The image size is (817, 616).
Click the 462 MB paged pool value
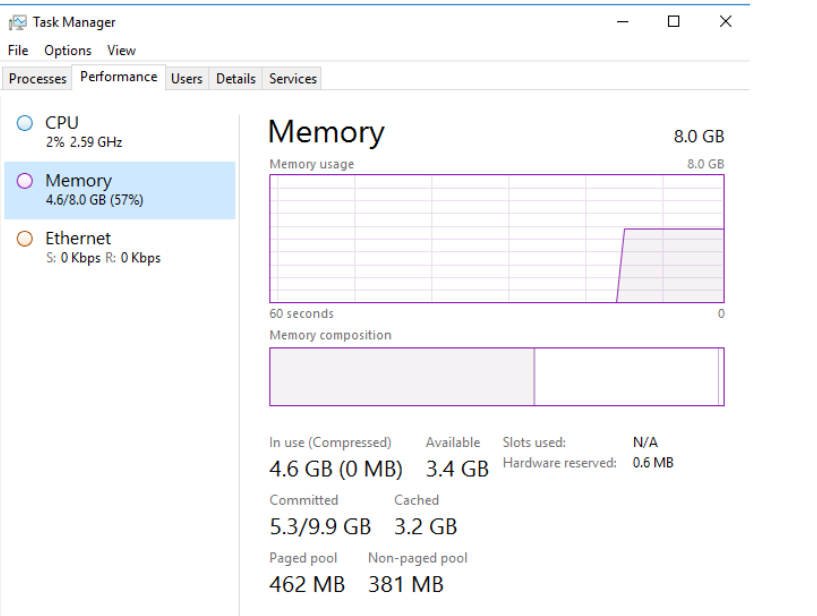pos(307,585)
